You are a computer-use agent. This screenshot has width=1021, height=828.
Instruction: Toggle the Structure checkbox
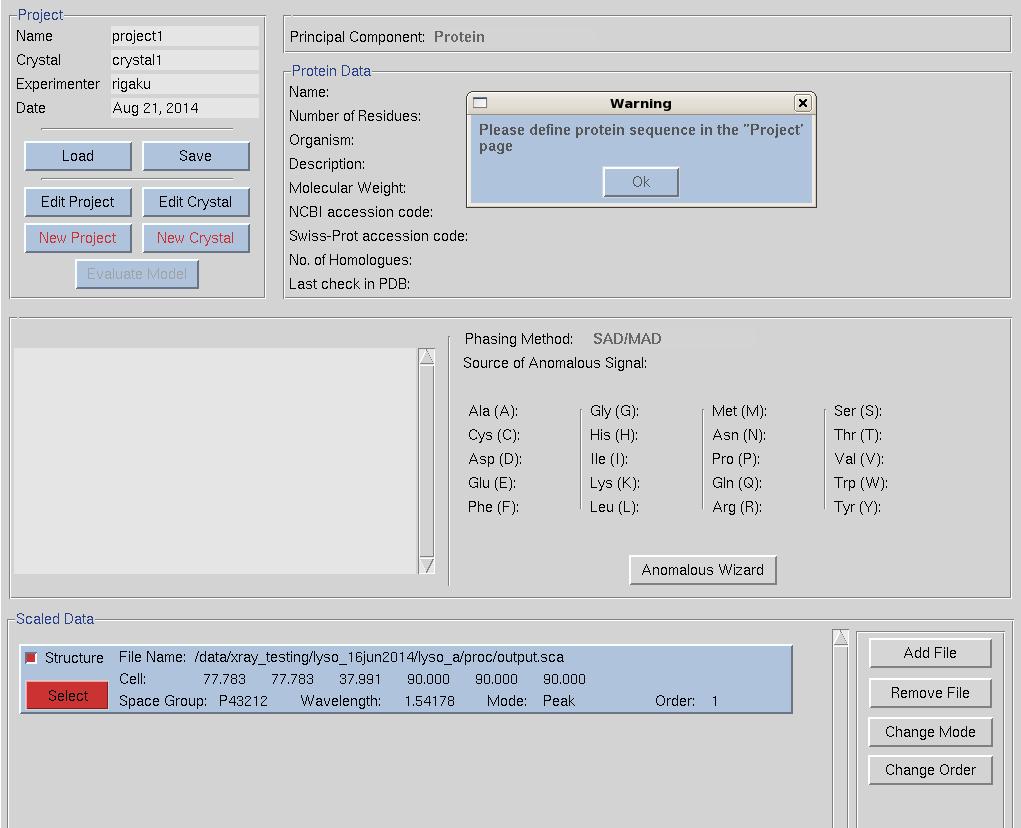coord(31,658)
